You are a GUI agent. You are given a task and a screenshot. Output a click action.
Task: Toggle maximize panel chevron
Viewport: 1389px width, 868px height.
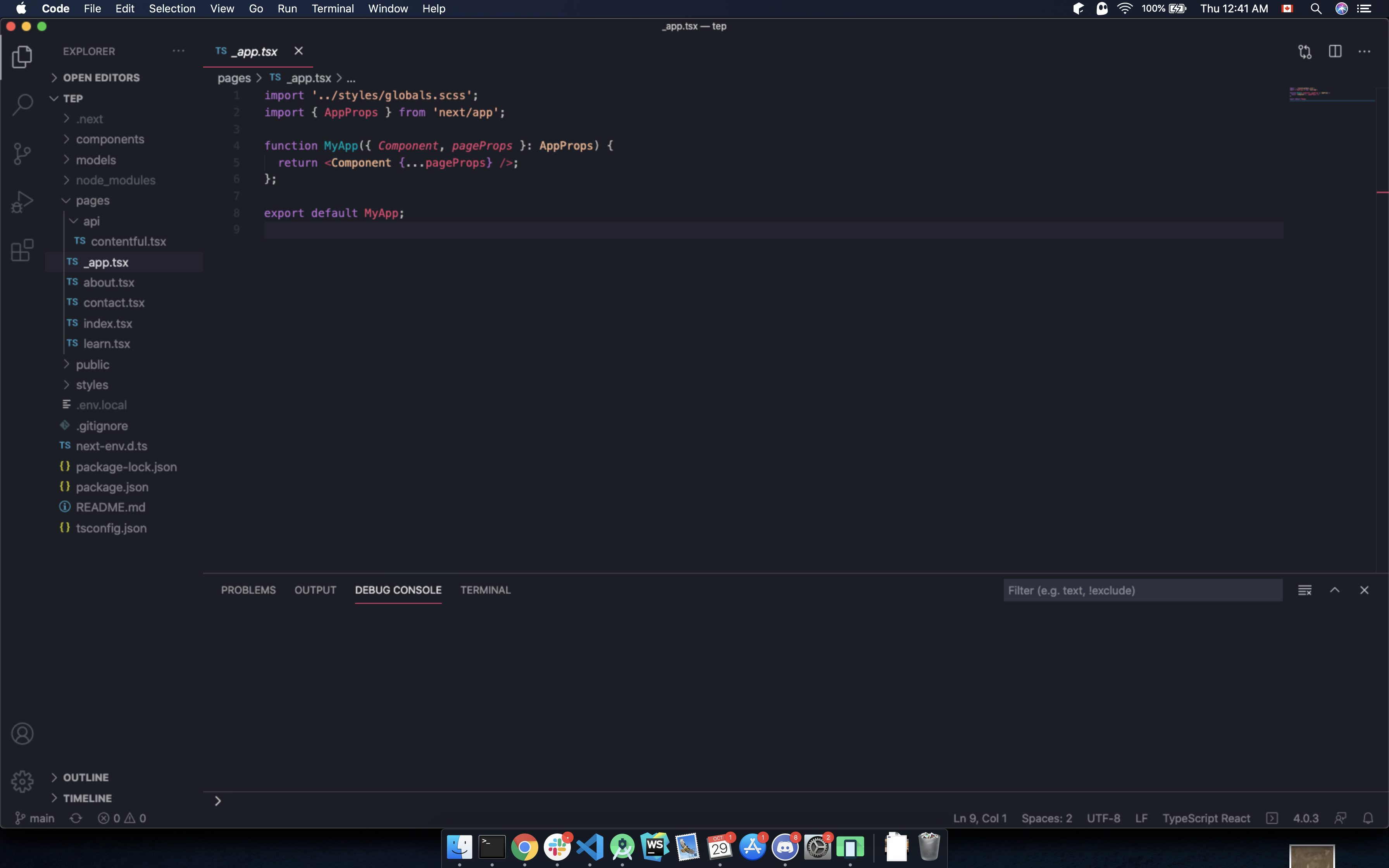[1335, 589]
